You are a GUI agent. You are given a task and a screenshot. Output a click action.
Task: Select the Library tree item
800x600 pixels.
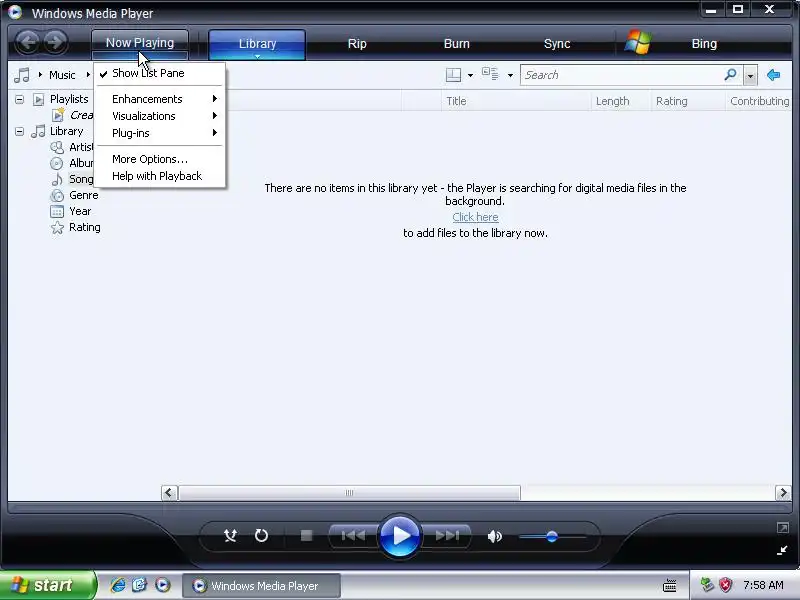[66, 131]
